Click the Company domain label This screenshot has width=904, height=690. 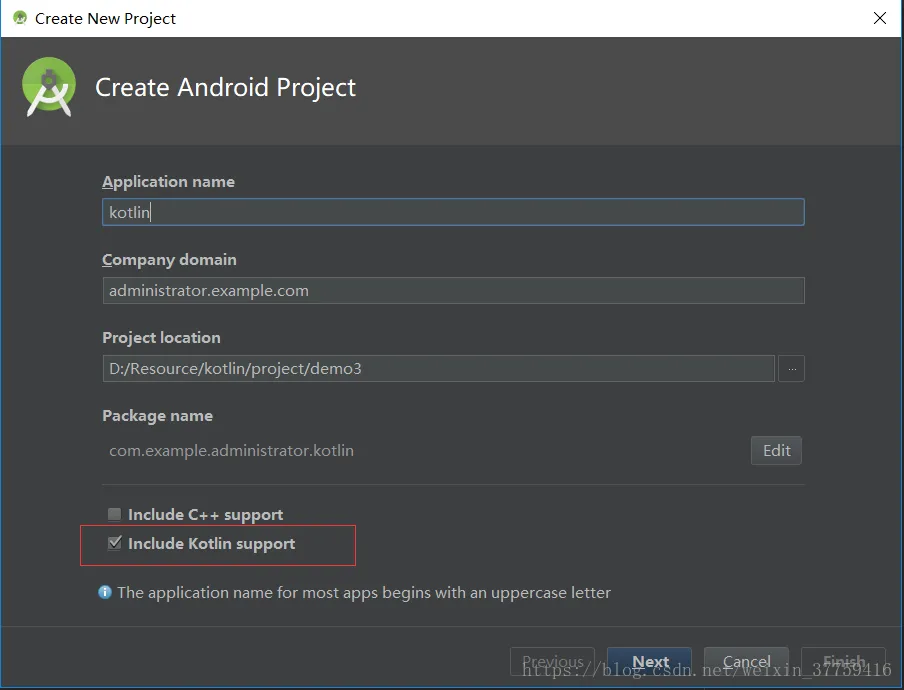pyautogui.click(x=169, y=260)
